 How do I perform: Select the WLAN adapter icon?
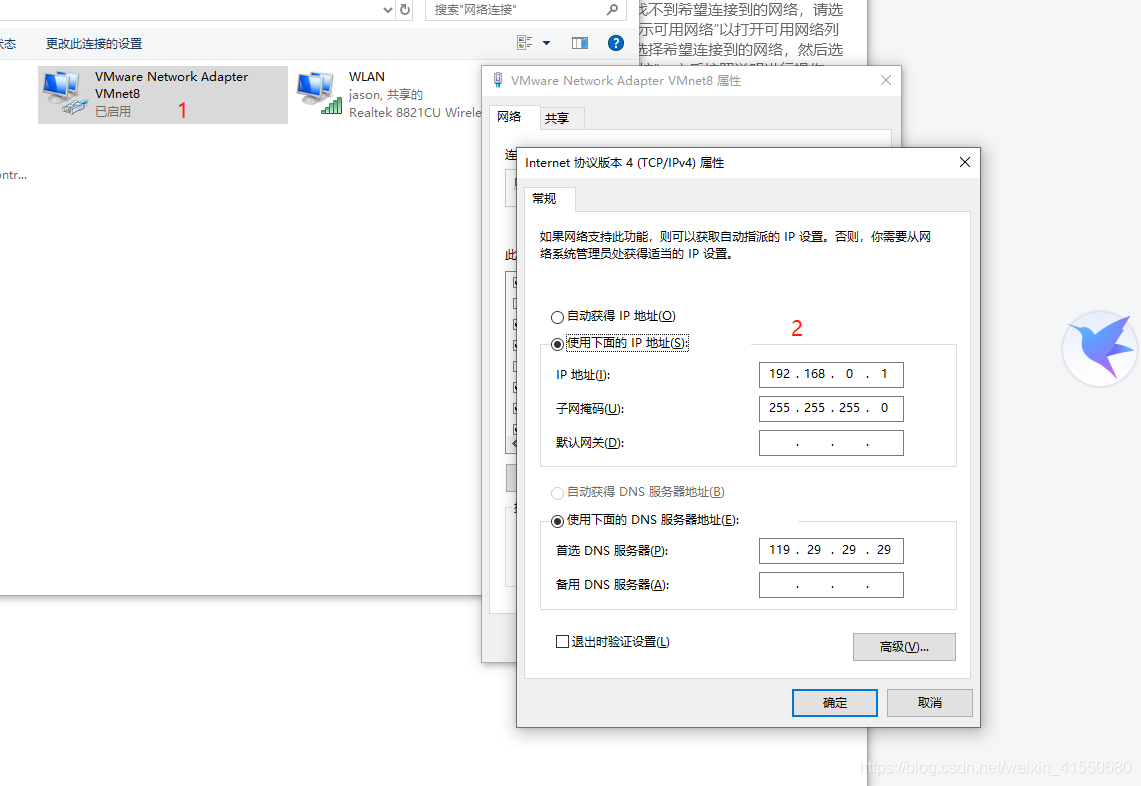tap(319, 93)
